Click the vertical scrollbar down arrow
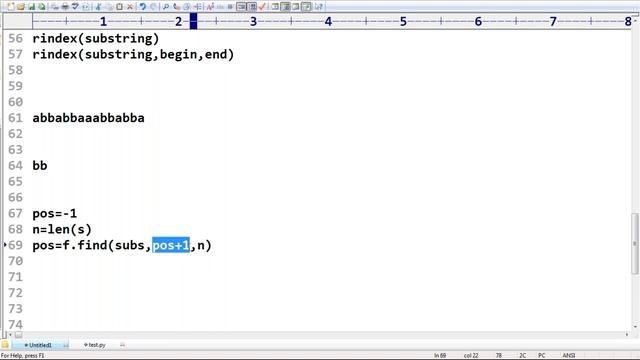This screenshot has width=640, height=360. 635,327
